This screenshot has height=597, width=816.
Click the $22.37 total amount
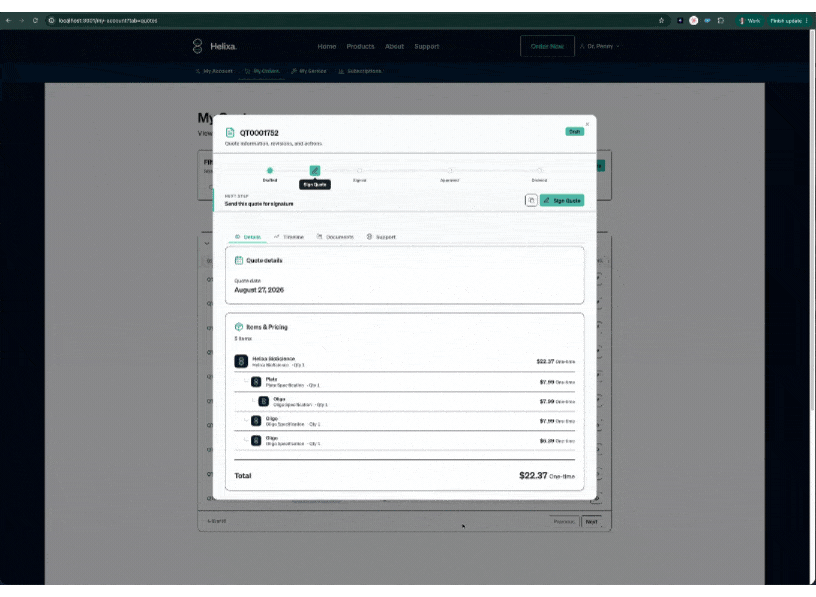533,476
